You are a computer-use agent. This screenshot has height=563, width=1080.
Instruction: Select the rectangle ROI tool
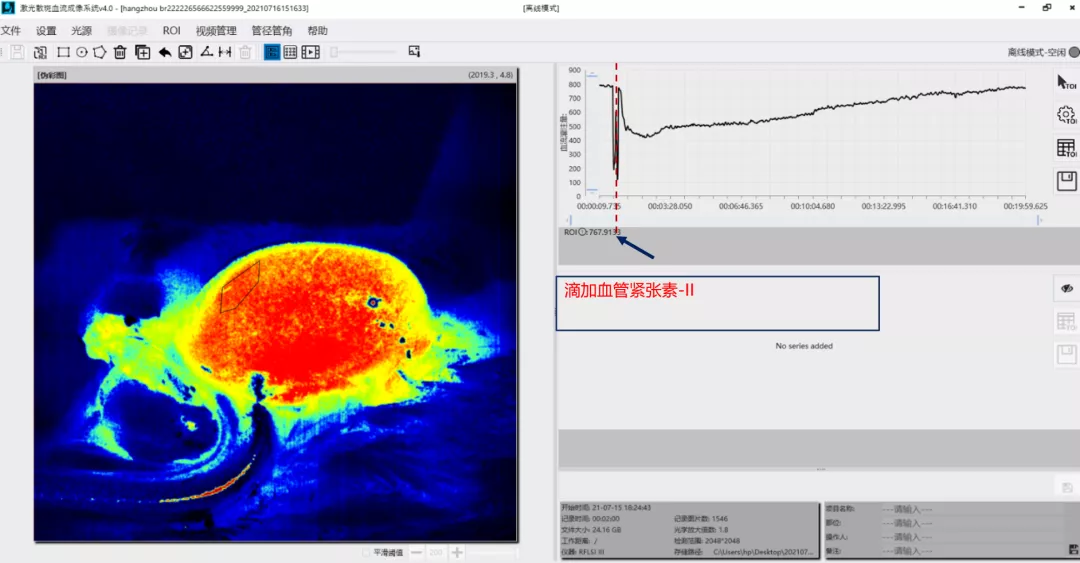tap(63, 52)
